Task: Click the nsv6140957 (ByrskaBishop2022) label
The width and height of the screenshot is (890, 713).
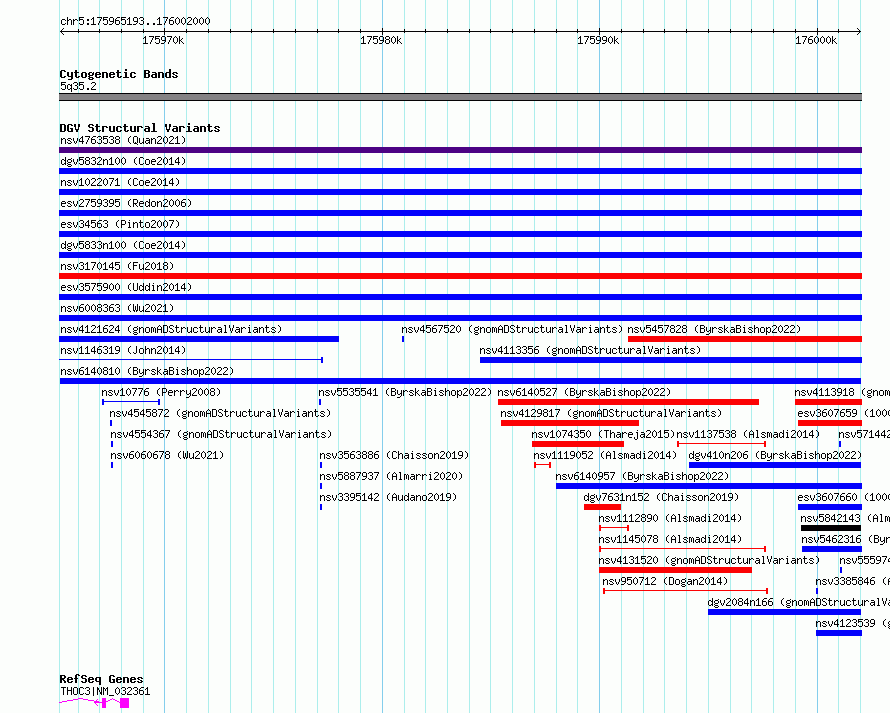Action: point(643,476)
